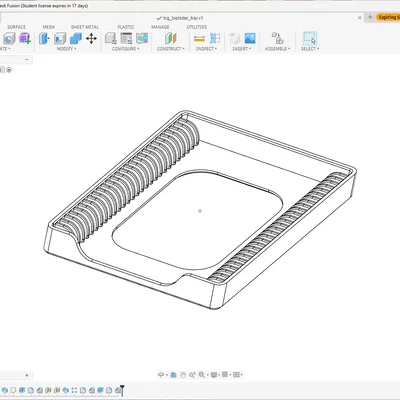Open the Grid and Snaps dropdown arrow
Image resolution: width=400 pixels, height=400 pixels.
pyautogui.click(x=230, y=375)
